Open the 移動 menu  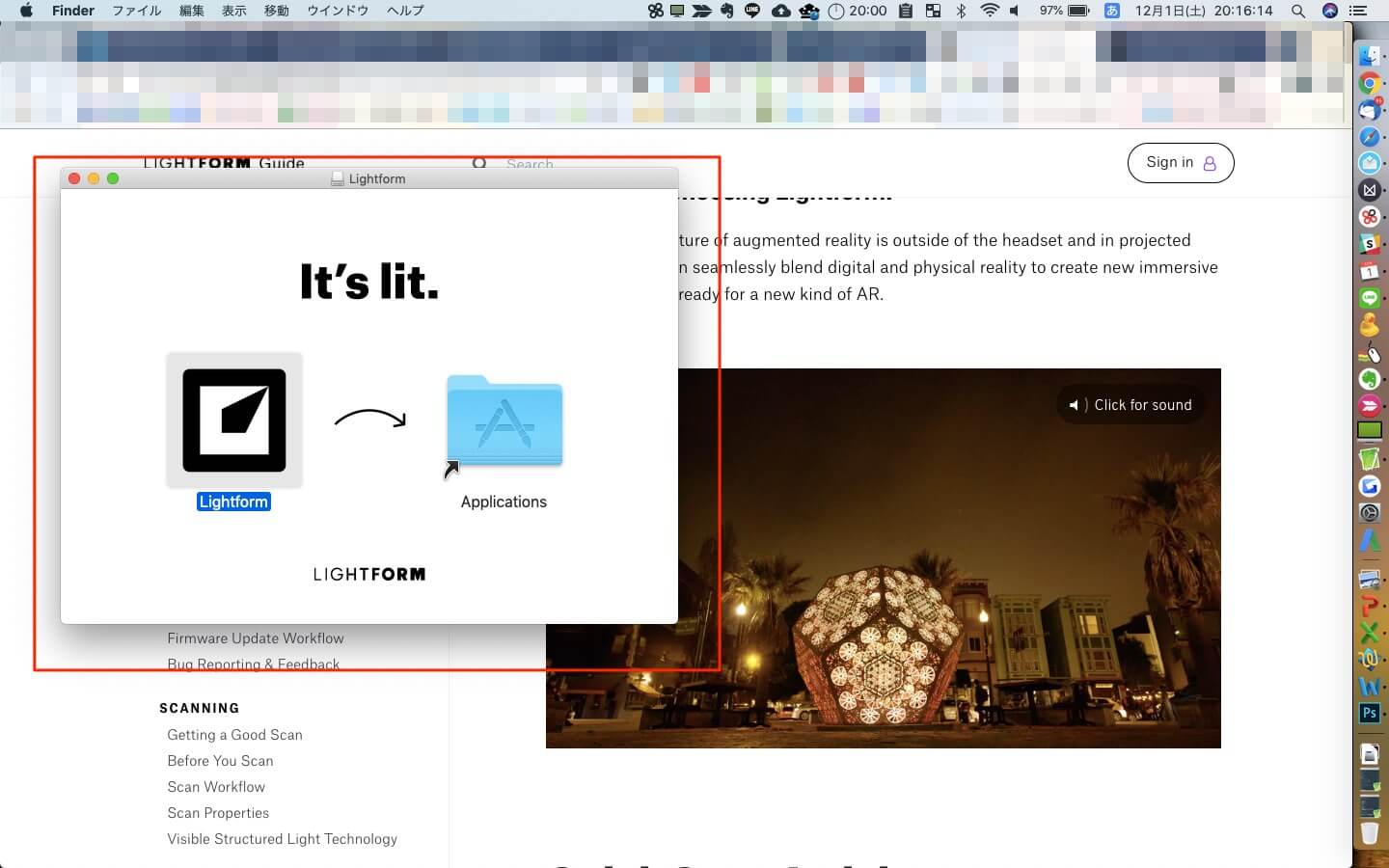[x=277, y=11]
